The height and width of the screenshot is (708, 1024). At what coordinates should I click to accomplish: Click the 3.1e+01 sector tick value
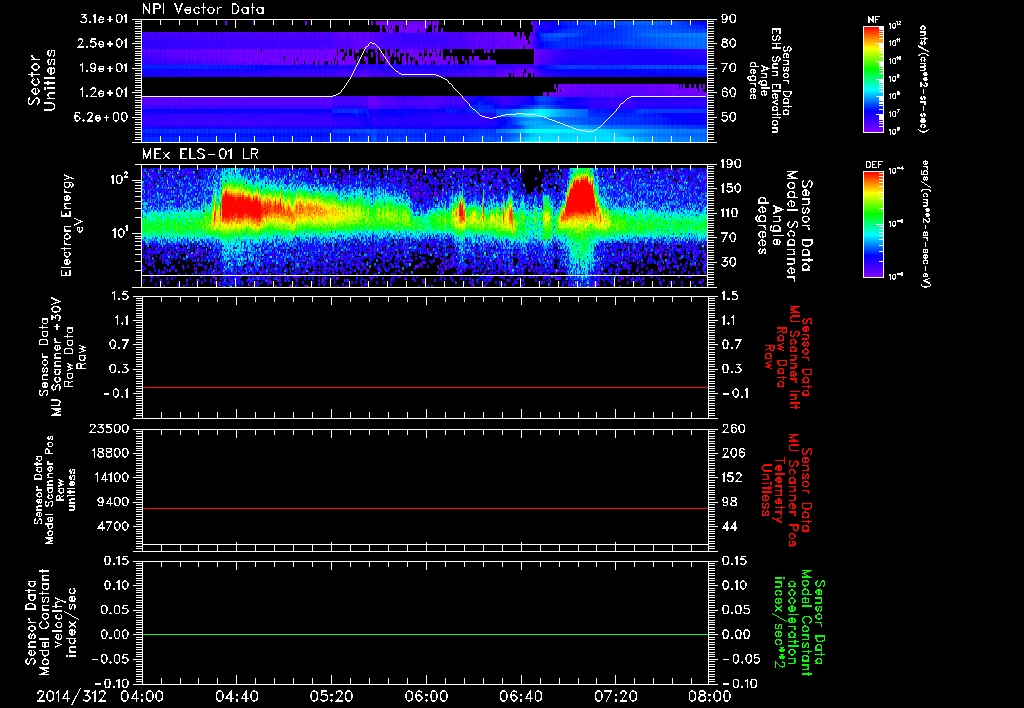(x=104, y=18)
